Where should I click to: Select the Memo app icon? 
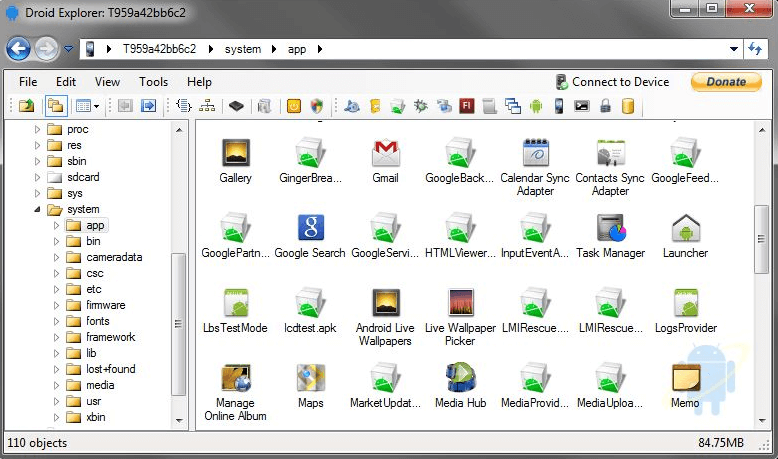tap(685, 379)
